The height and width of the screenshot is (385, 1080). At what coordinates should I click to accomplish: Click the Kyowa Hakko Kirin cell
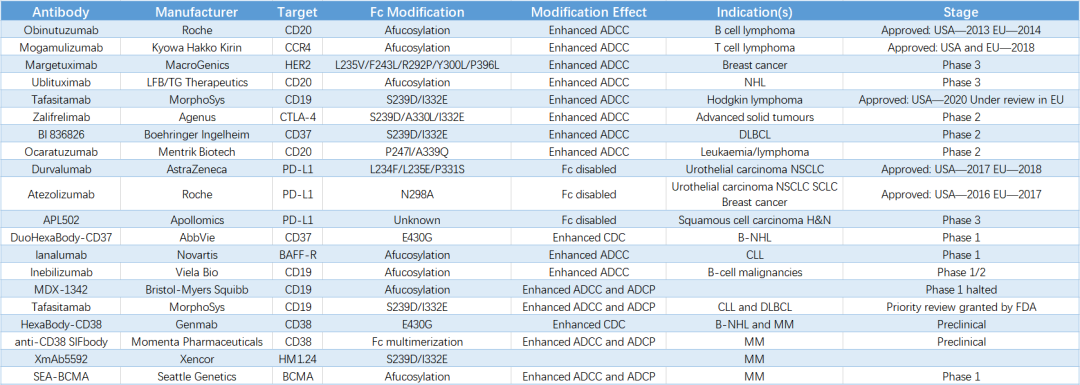[197, 48]
